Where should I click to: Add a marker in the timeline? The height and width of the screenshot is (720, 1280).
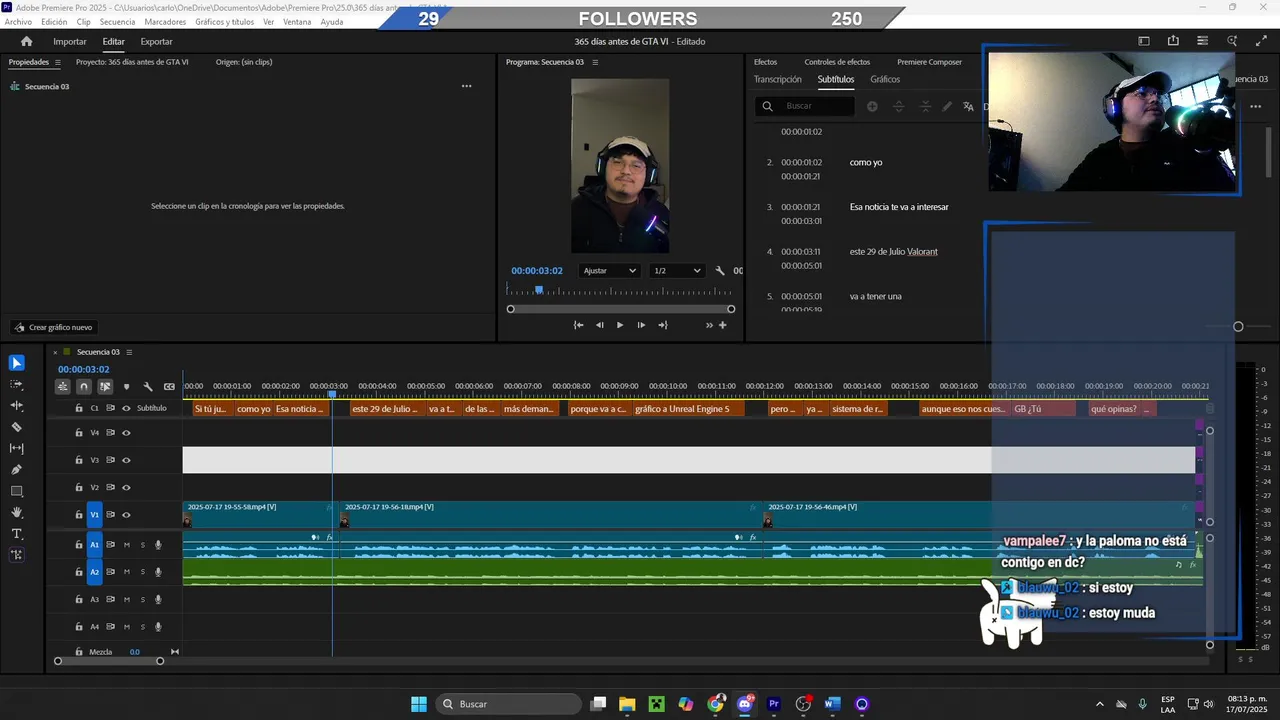coord(126,387)
